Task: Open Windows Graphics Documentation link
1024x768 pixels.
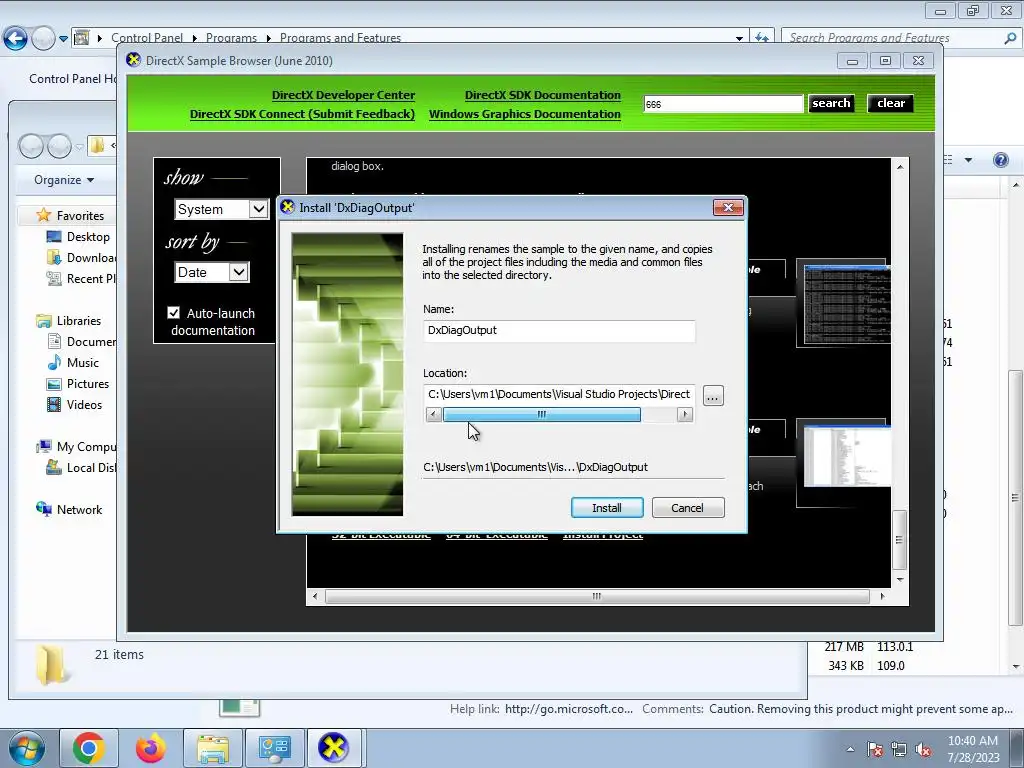Action: [x=524, y=114]
